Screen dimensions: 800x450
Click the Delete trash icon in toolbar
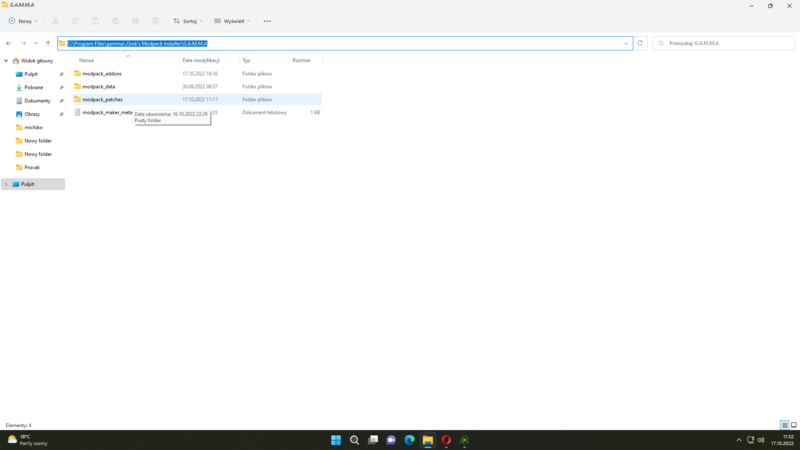[155, 21]
